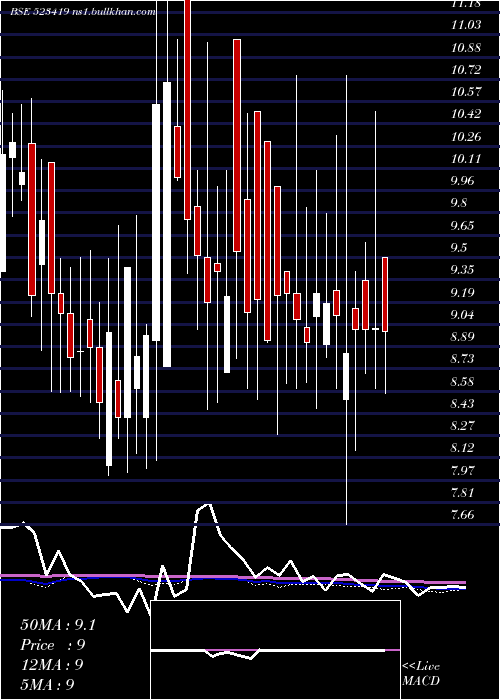Image resolution: width=500 pixels, height=700 pixels.
Task: Select the 12MA : 9 readout
Action: click(52, 665)
